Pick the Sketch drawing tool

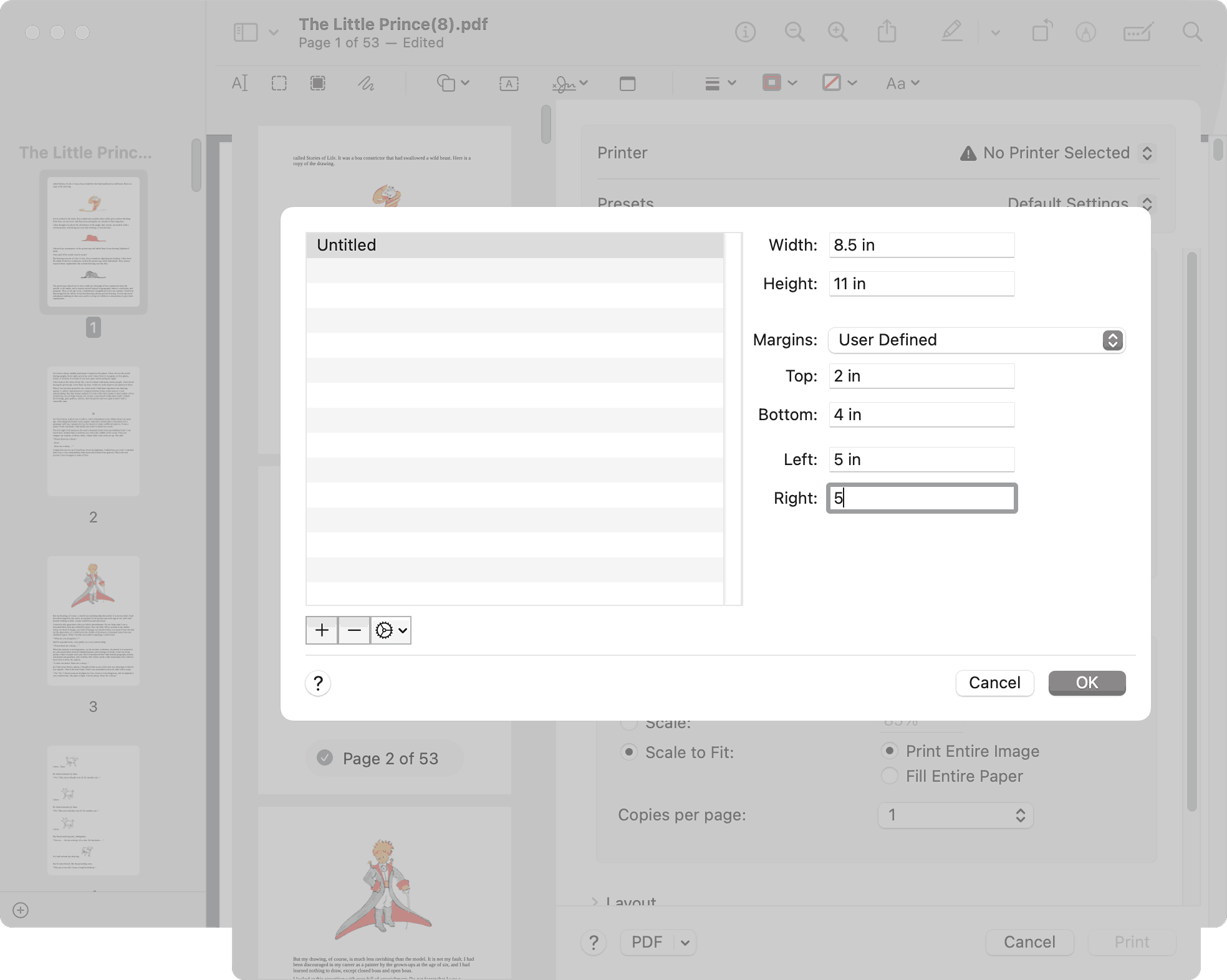coord(366,83)
